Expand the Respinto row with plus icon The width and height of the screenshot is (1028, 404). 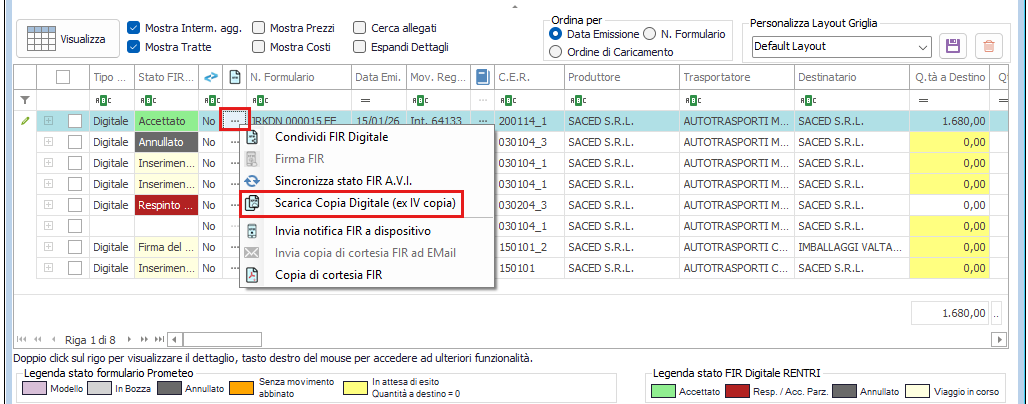coord(48,205)
